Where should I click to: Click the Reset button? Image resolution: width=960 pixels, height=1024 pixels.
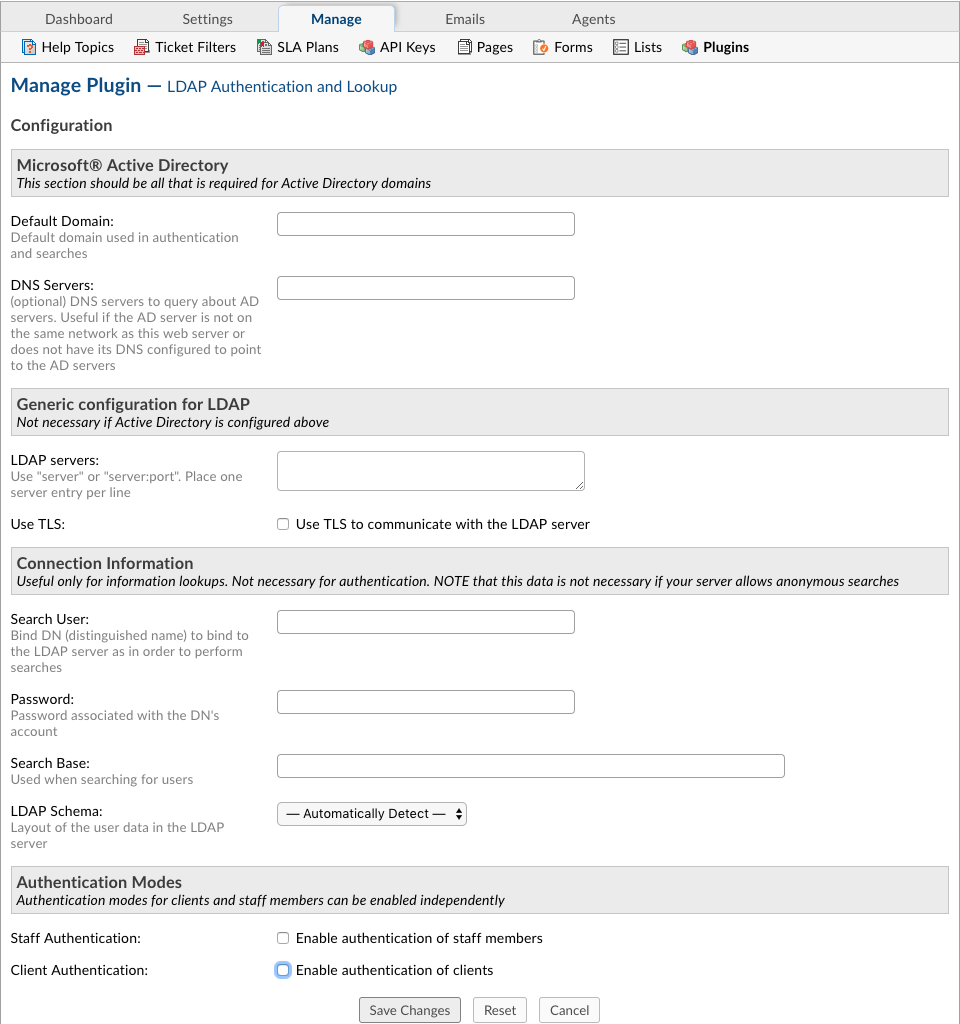click(x=500, y=1010)
